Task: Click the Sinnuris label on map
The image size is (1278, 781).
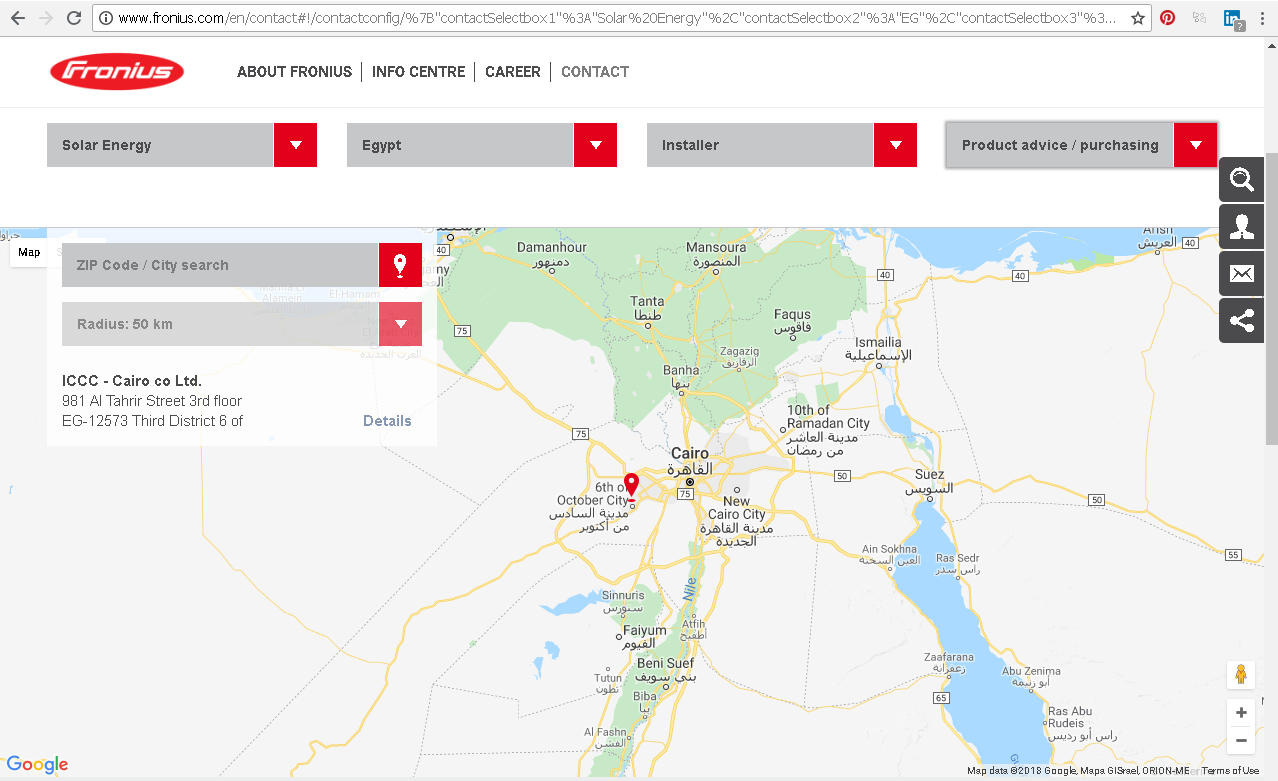Action: point(623,595)
